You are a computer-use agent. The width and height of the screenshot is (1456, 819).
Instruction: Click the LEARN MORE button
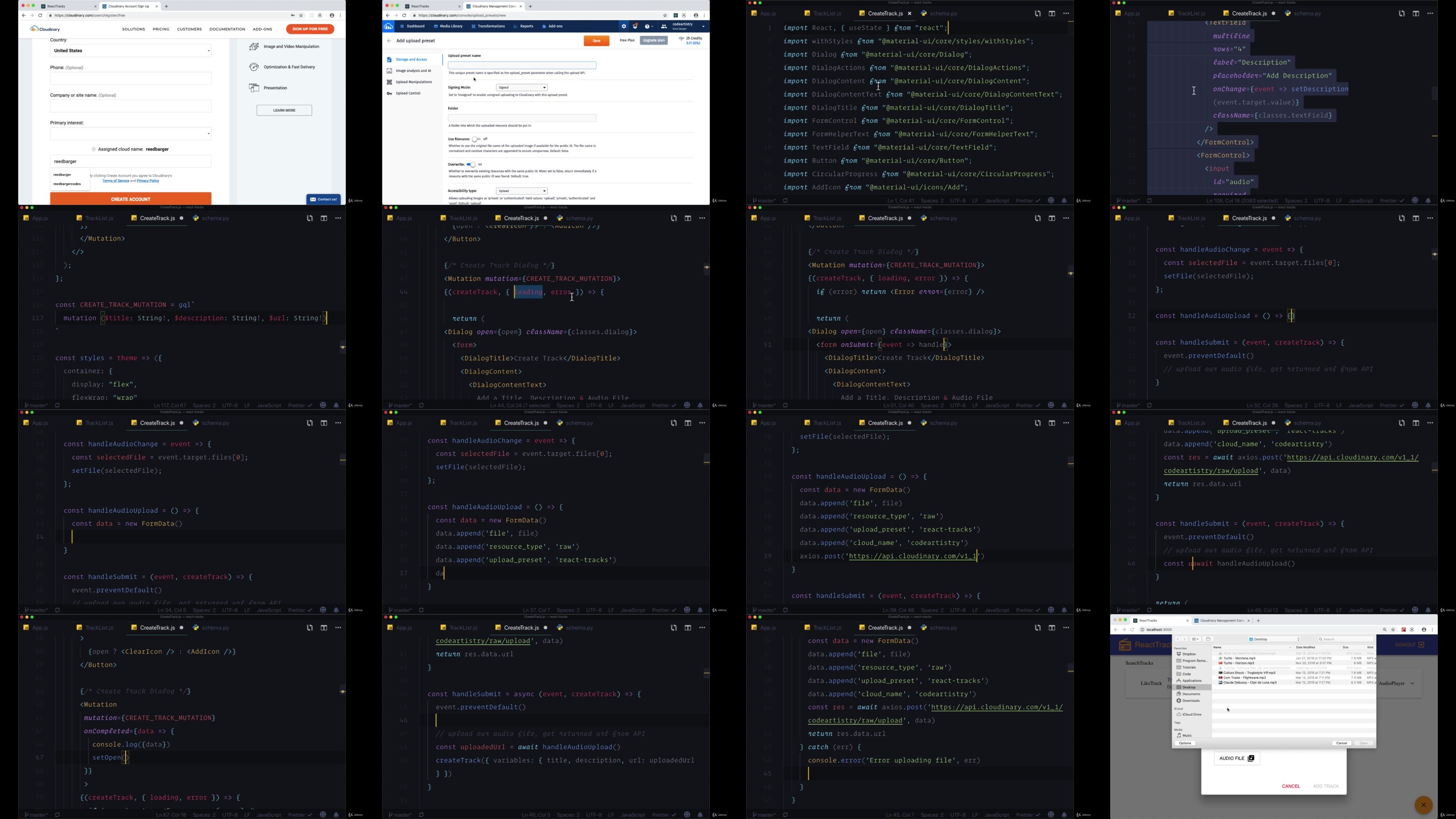click(284, 110)
